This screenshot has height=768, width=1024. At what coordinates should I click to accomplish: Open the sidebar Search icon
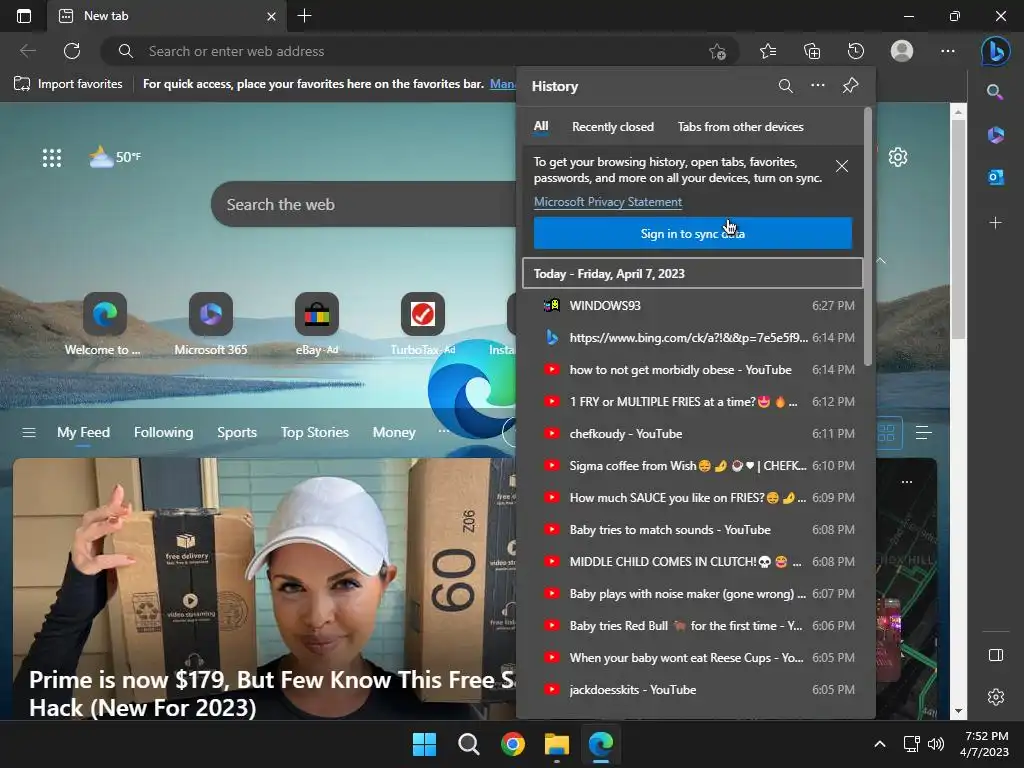(x=995, y=92)
